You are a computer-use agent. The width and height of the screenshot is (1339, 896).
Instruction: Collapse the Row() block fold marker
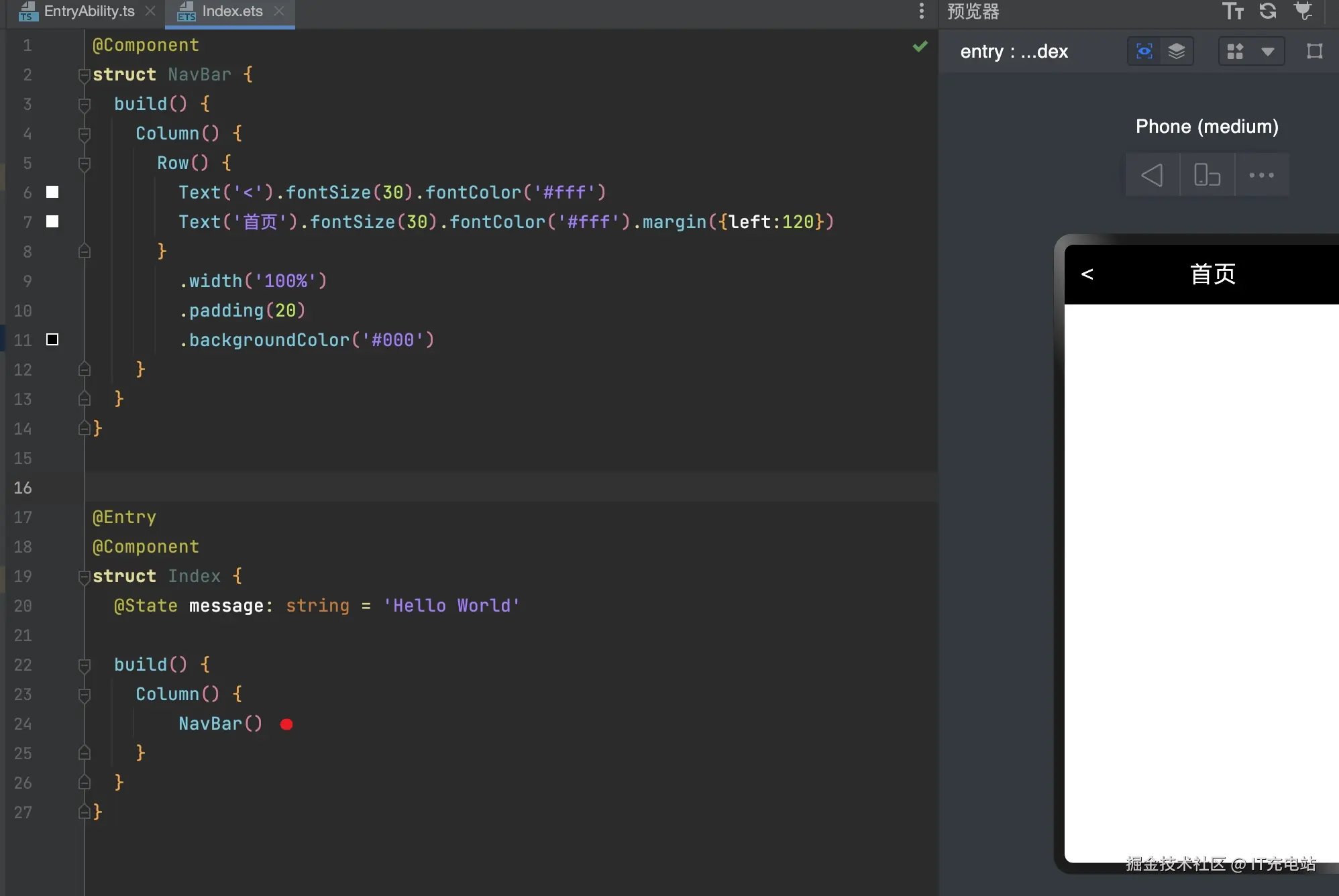click(85, 164)
